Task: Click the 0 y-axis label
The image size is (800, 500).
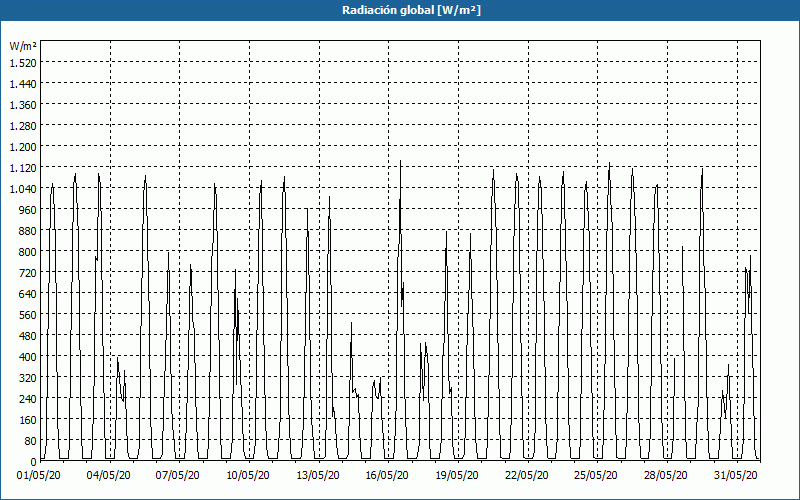Action: [x=34, y=462]
